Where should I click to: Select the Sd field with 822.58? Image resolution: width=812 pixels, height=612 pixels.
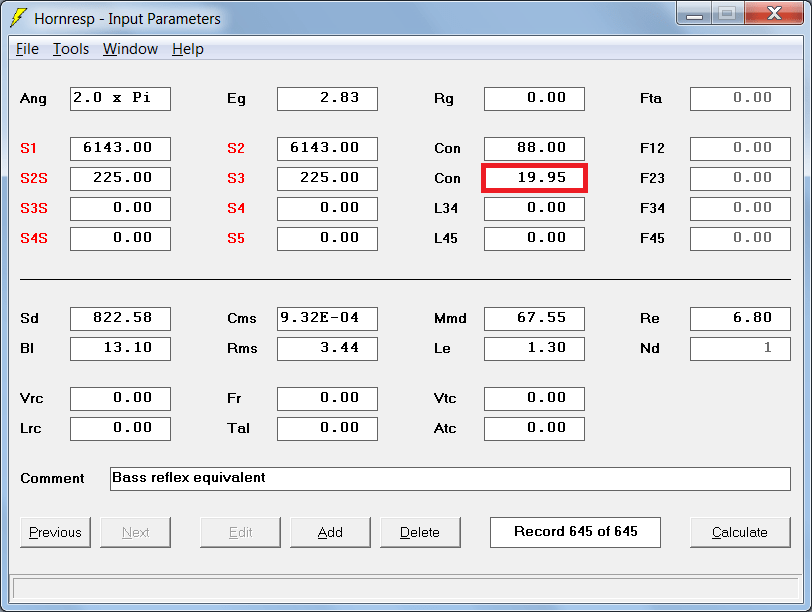pos(120,319)
